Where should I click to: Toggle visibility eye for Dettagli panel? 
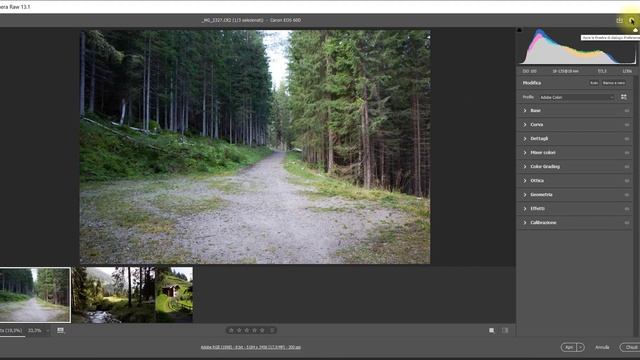(627, 139)
